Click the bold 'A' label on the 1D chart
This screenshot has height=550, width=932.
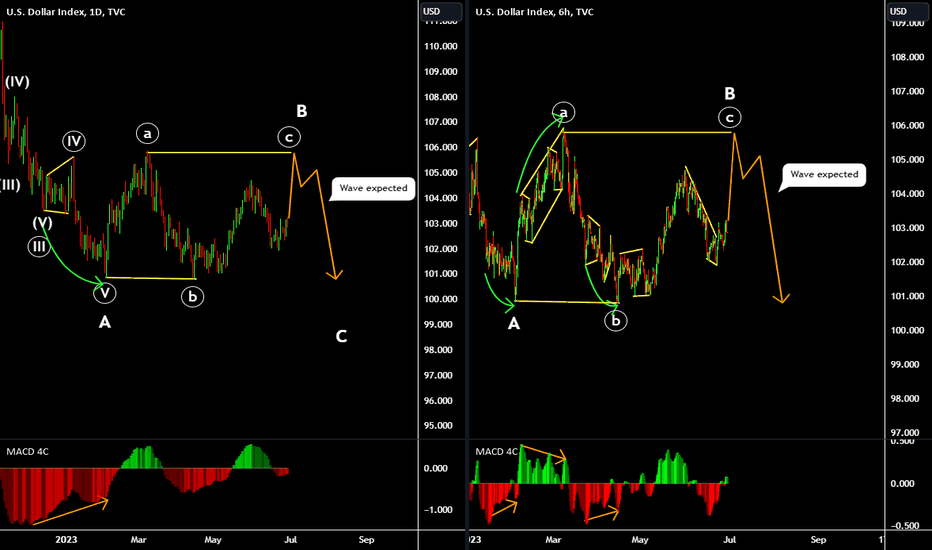pyautogui.click(x=105, y=322)
